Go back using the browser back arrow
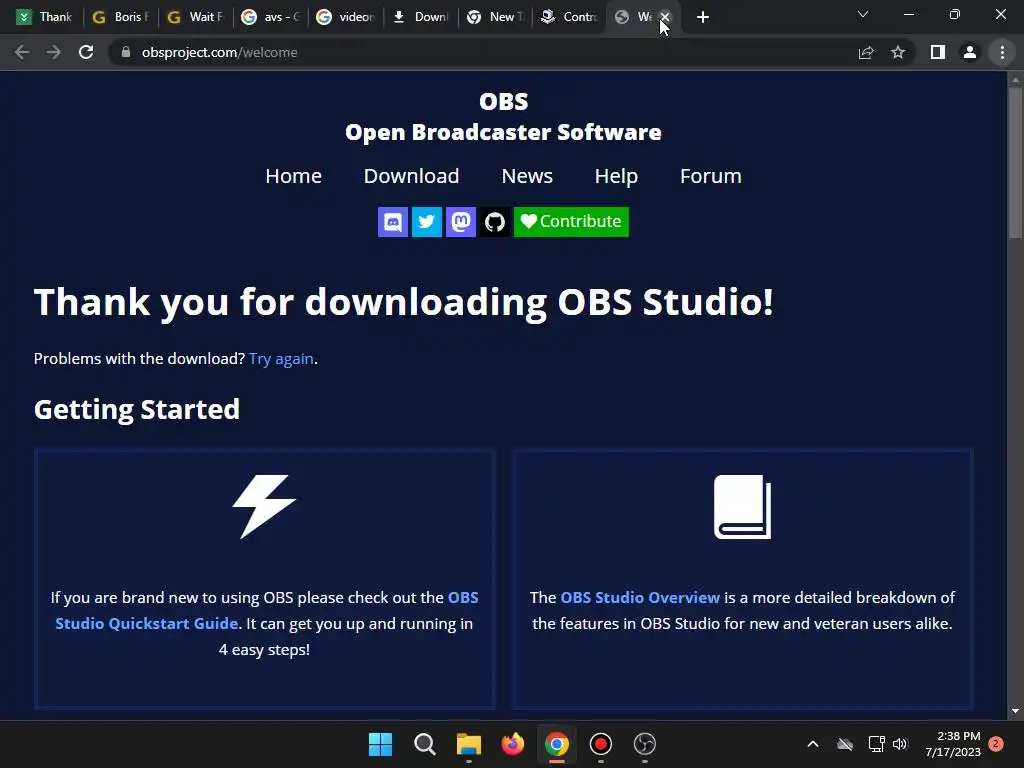Viewport: 1024px width, 768px height. click(x=22, y=52)
